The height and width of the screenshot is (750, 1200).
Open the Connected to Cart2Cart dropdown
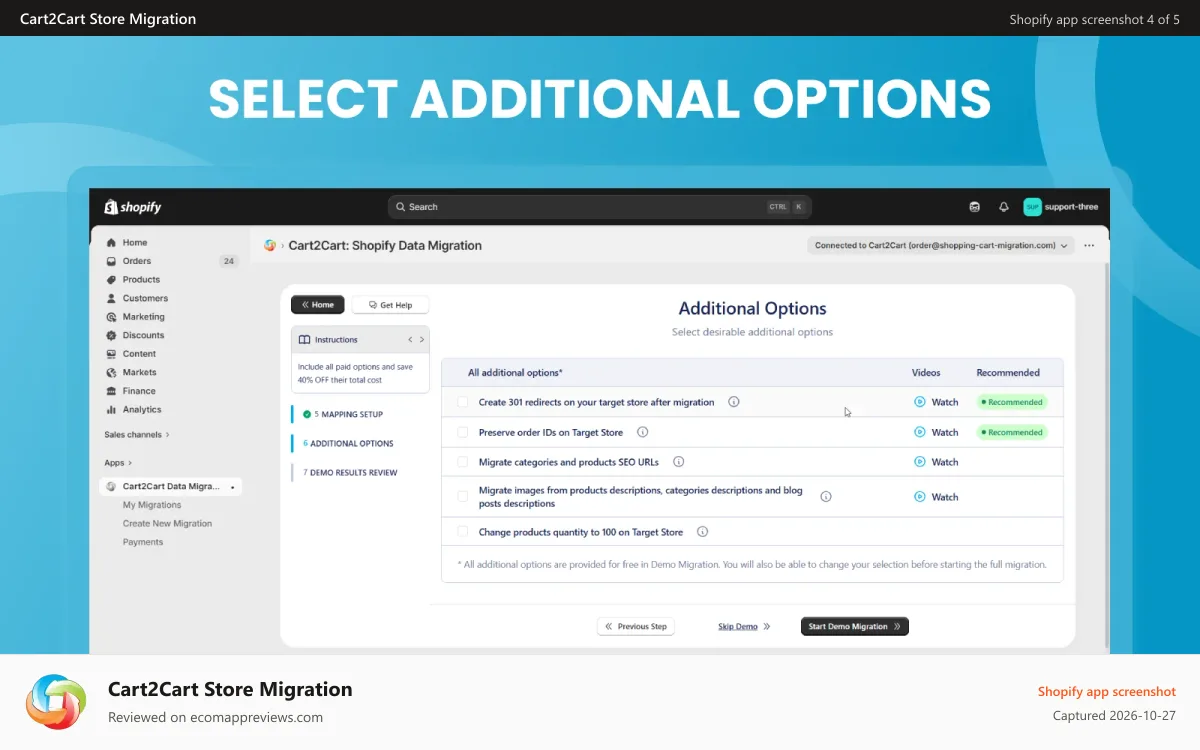click(x=941, y=245)
